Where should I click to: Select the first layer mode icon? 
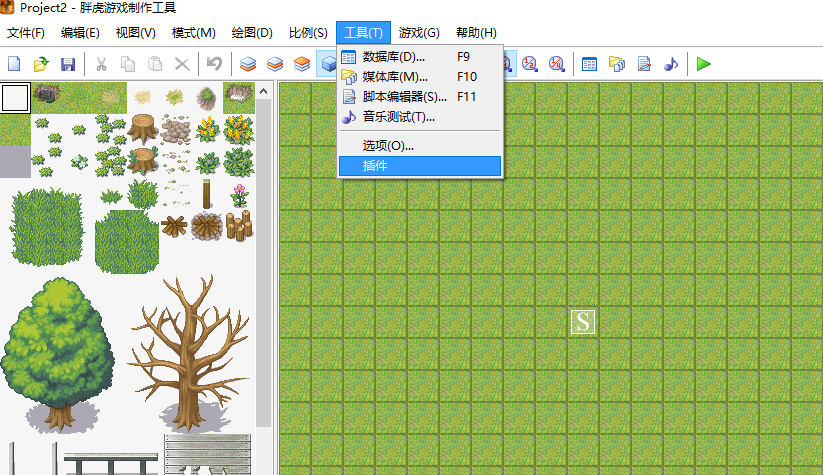point(248,64)
